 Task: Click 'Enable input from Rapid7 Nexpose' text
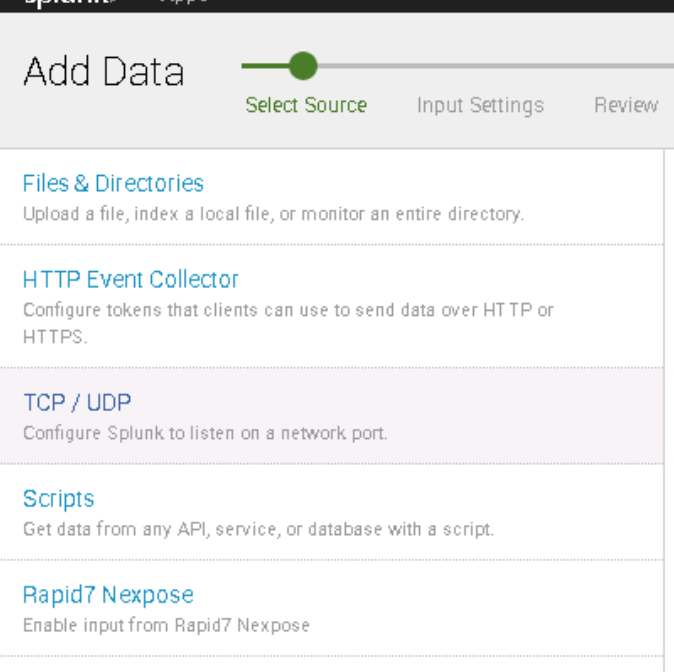[x=166, y=626]
